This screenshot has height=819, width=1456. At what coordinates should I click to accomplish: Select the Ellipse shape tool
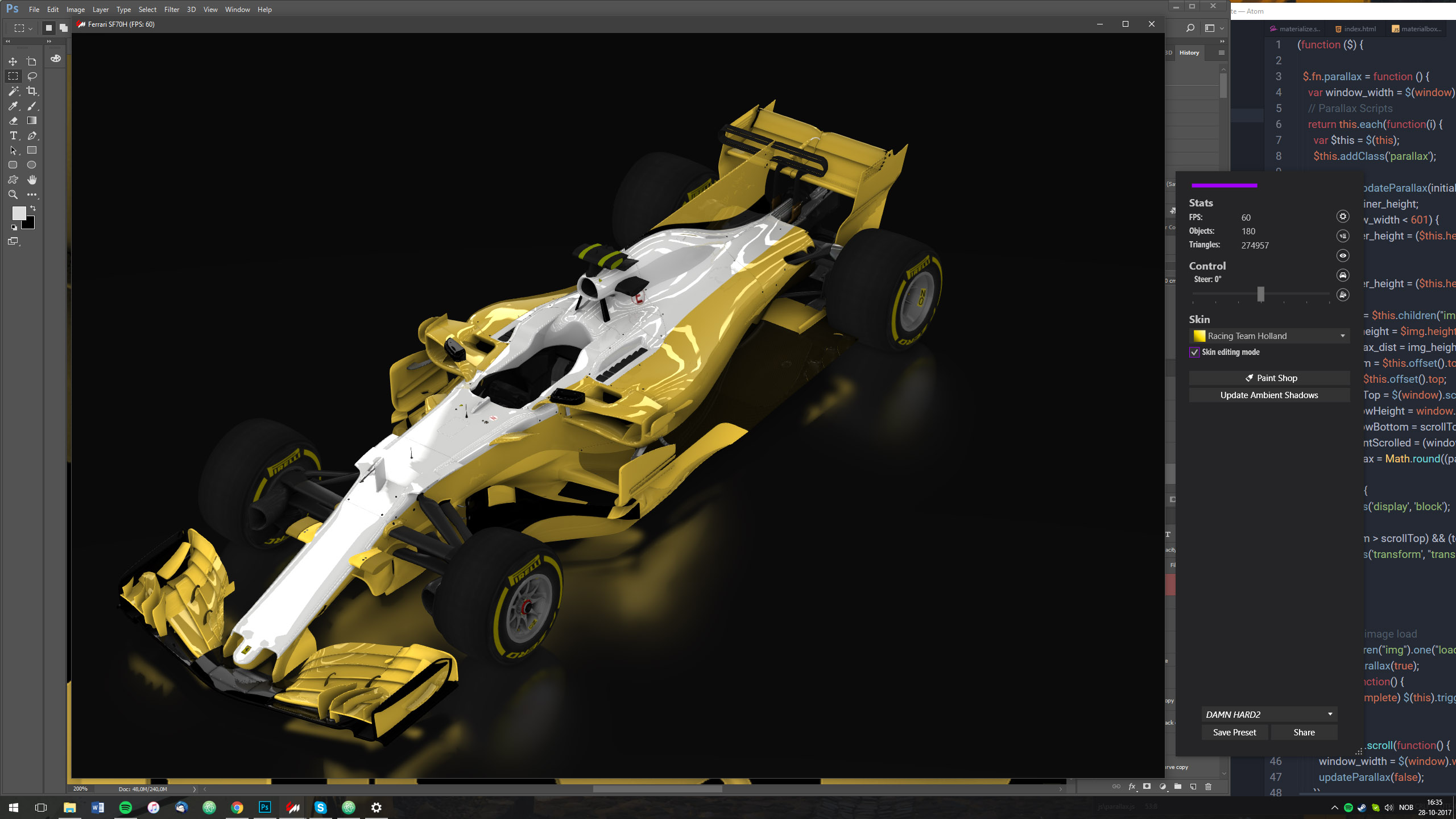coord(32,165)
